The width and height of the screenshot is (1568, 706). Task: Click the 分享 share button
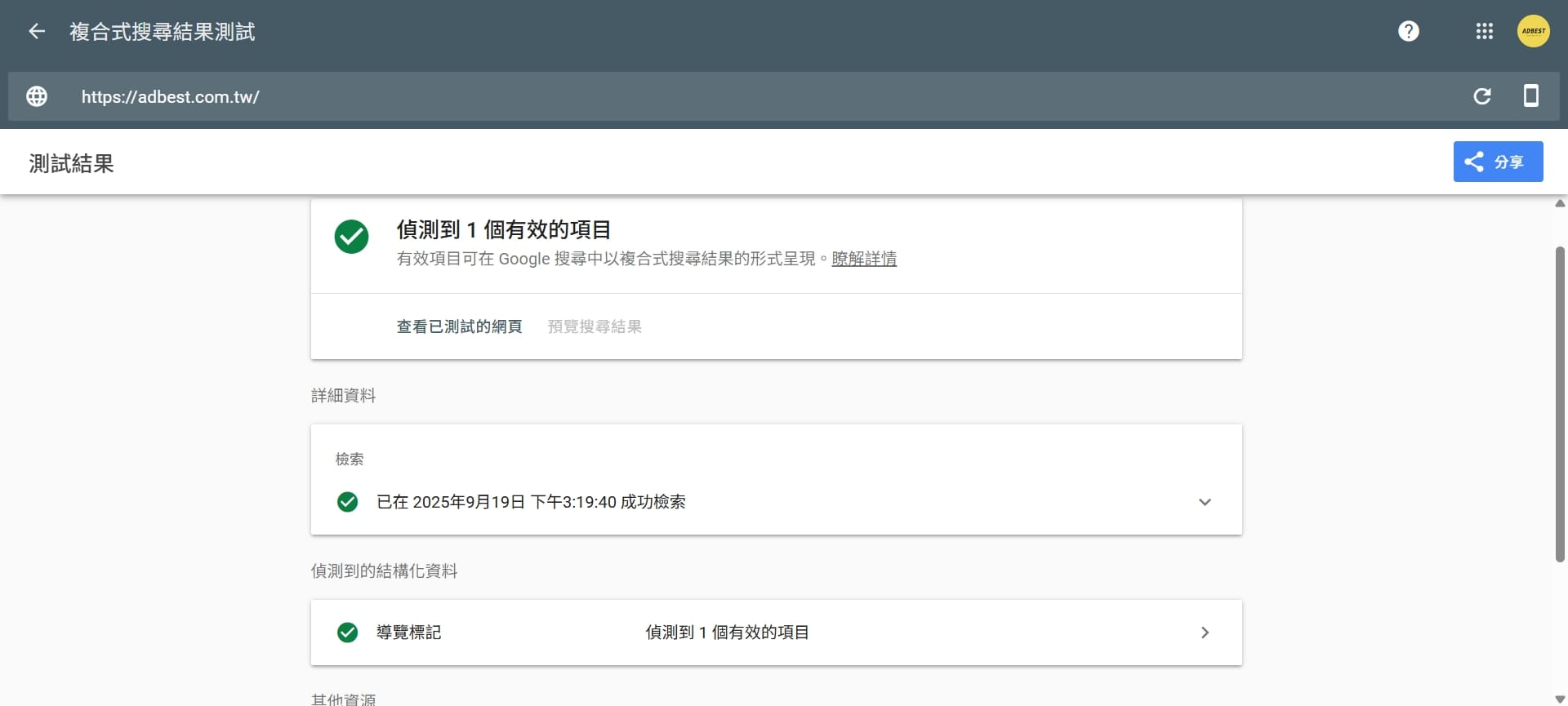click(1498, 162)
